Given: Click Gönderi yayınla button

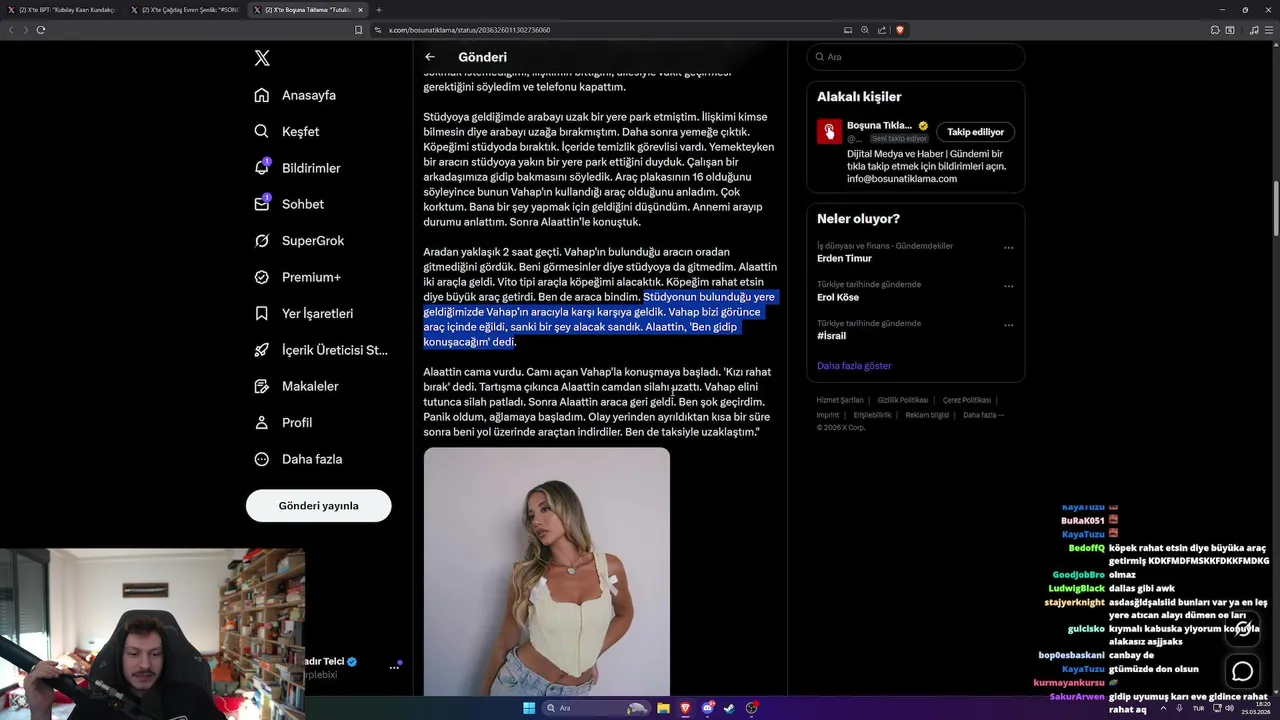Looking at the screenshot, I should click(x=318, y=505).
